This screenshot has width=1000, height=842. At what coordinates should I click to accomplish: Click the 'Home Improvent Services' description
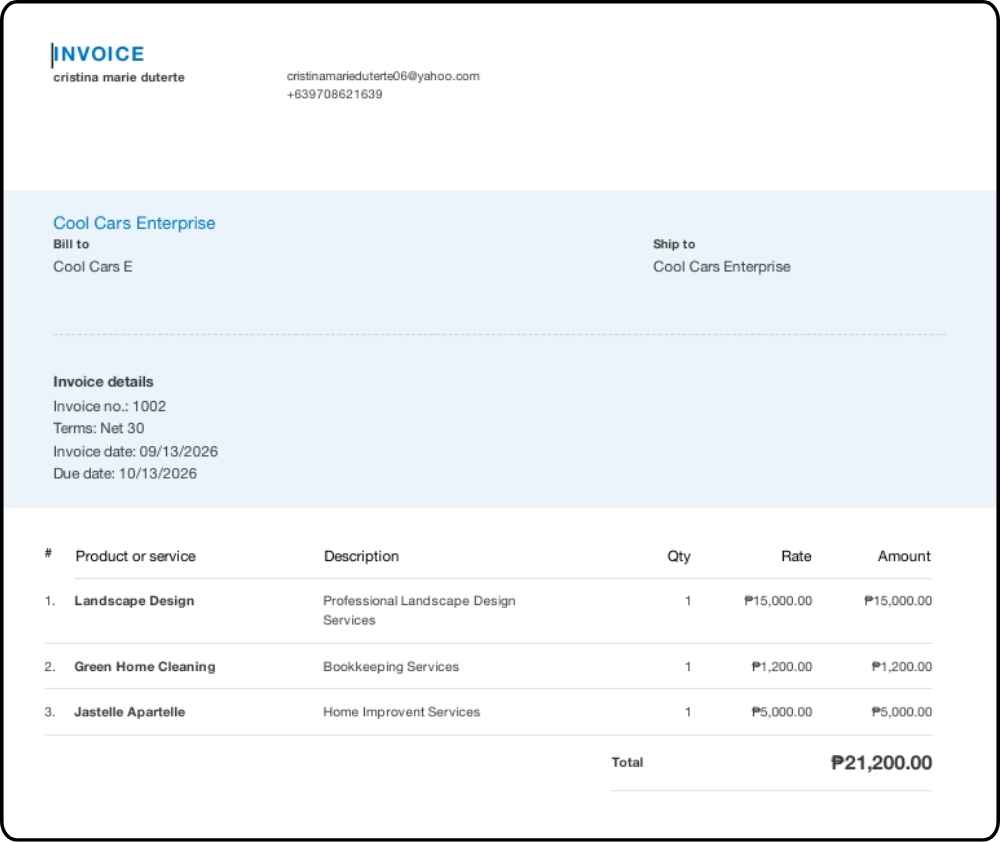click(x=401, y=712)
